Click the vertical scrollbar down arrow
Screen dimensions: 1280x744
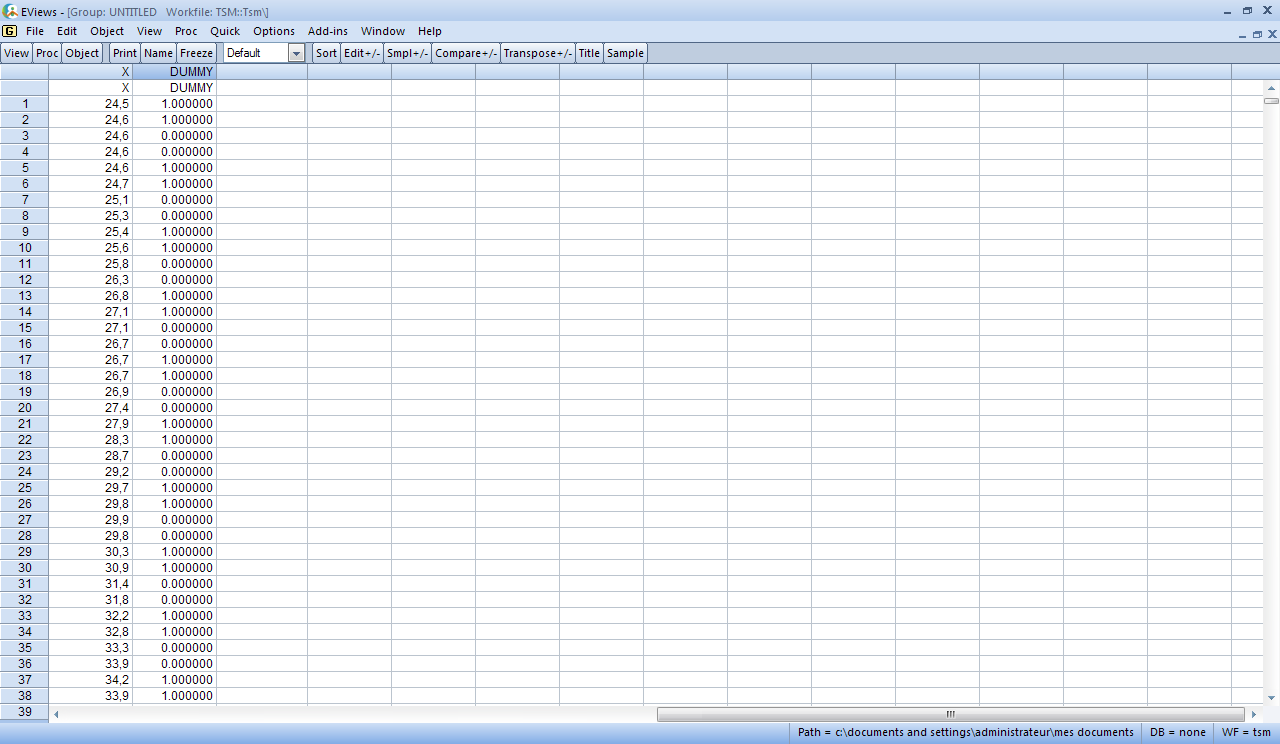[x=1271, y=698]
